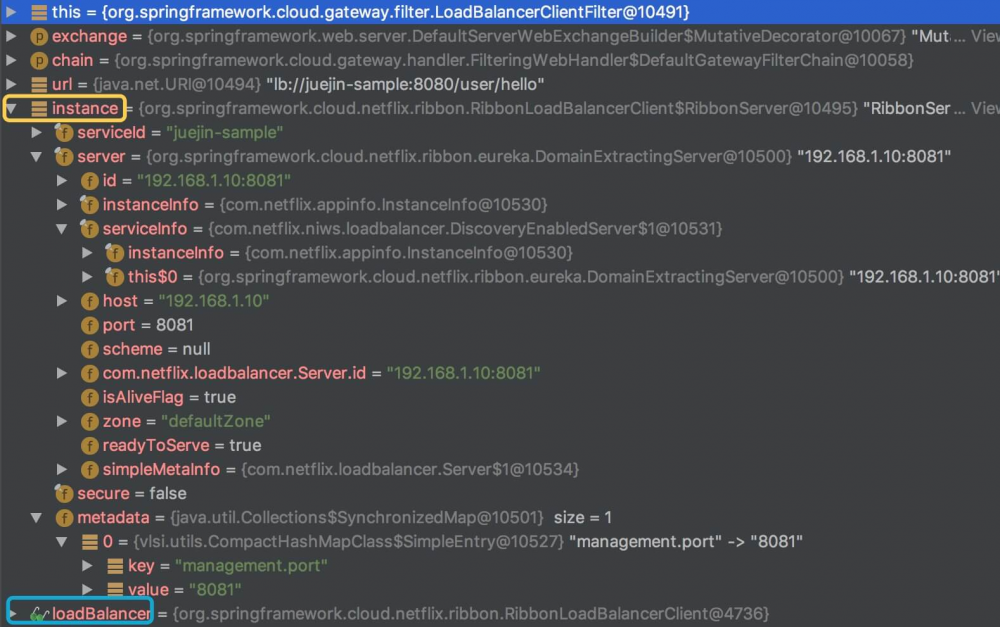This screenshot has height=627, width=1000.
Task: Collapse the serviceInfo field node
Action: point(62,229)
